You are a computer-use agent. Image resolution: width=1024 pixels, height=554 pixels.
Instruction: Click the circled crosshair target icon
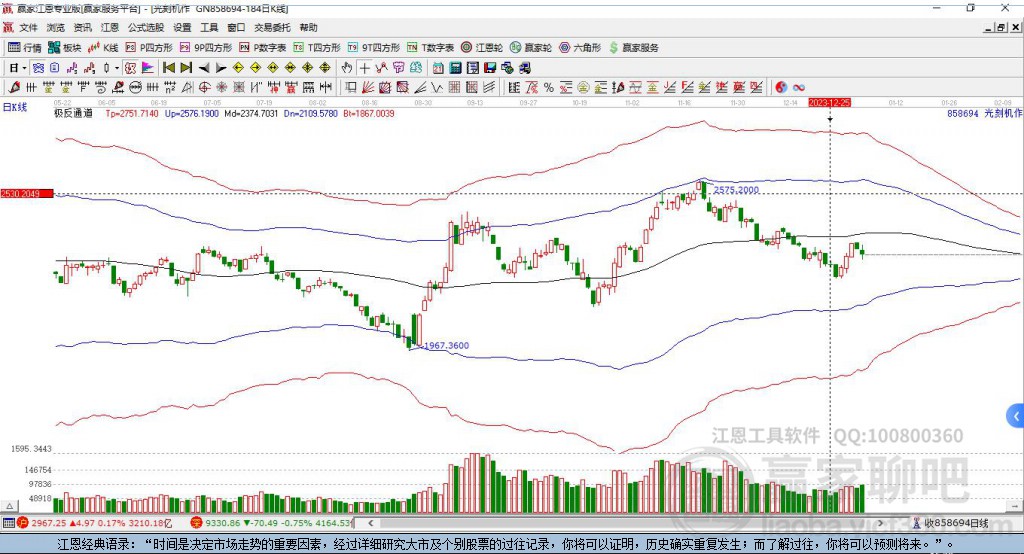(x=204, y=88)
